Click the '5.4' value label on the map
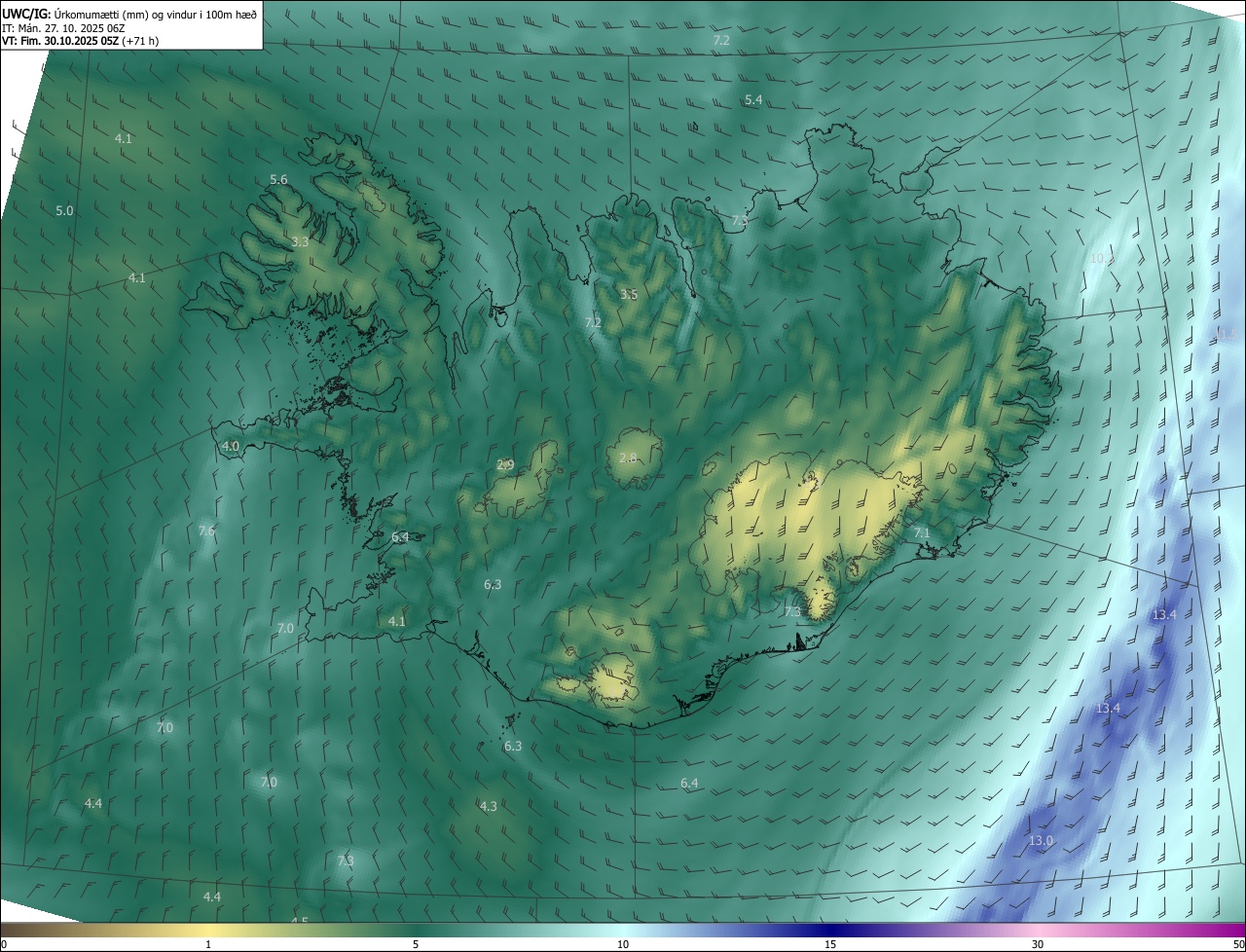The height and width of the screenshot is (952, 1246). pos(753,100)
